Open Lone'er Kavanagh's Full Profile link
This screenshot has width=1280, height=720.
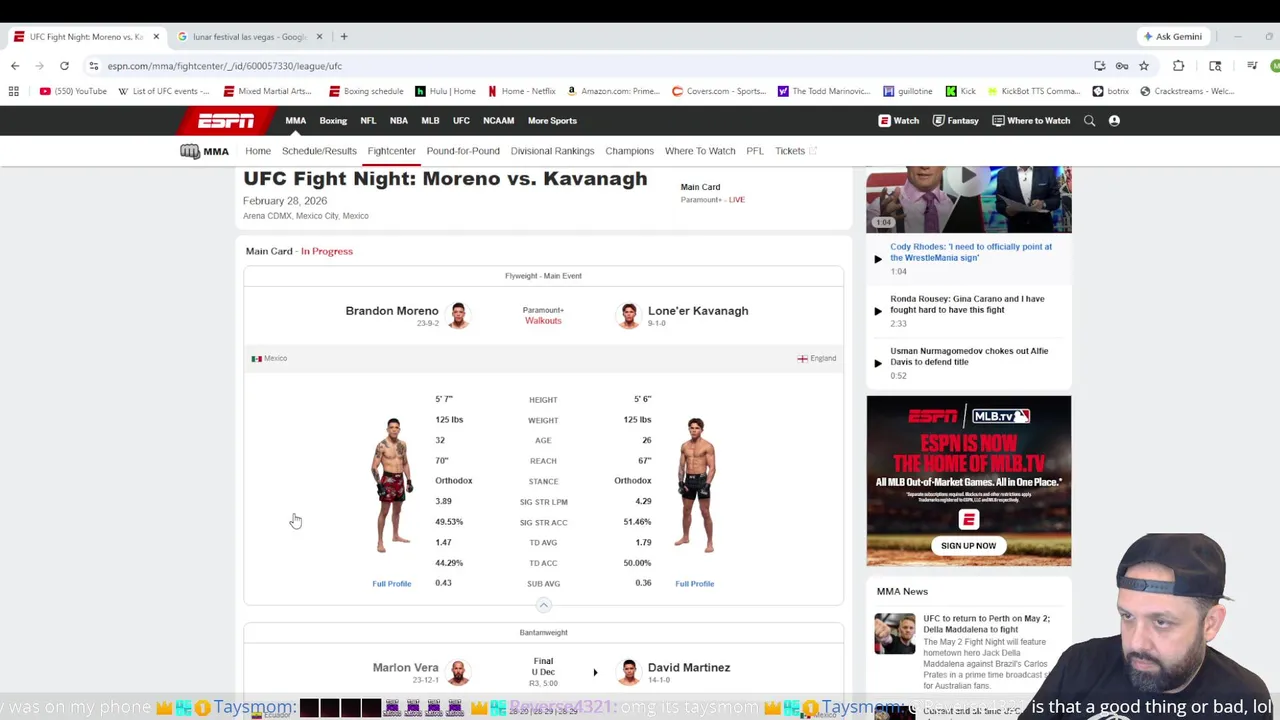pyautogui.click(x=695, y=584)
